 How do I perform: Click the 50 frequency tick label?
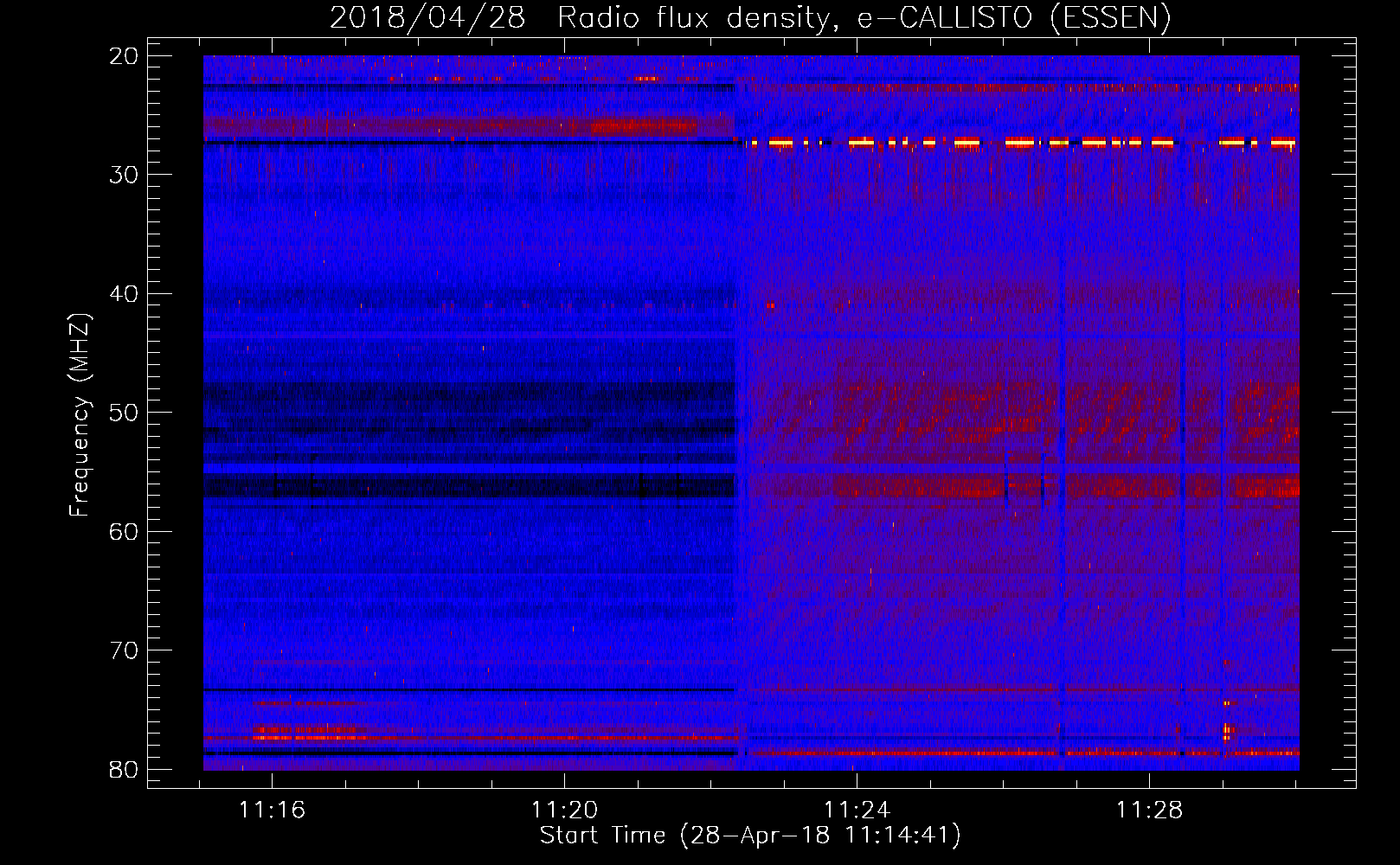(x=124, y=413)
